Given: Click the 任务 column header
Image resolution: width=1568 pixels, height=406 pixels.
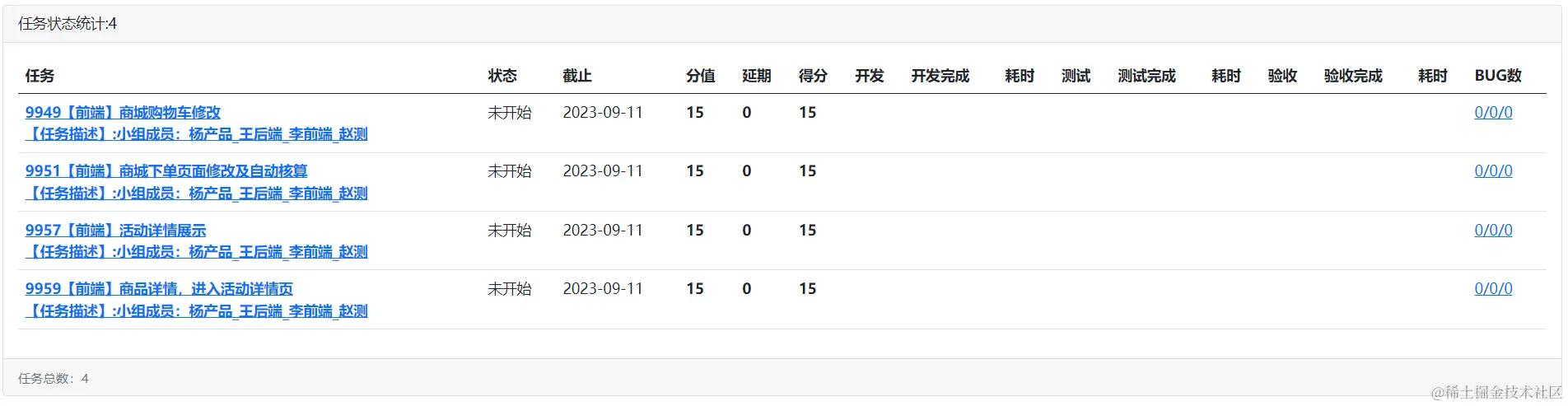Looking at the screenshot, I should (x=40, y=76).
